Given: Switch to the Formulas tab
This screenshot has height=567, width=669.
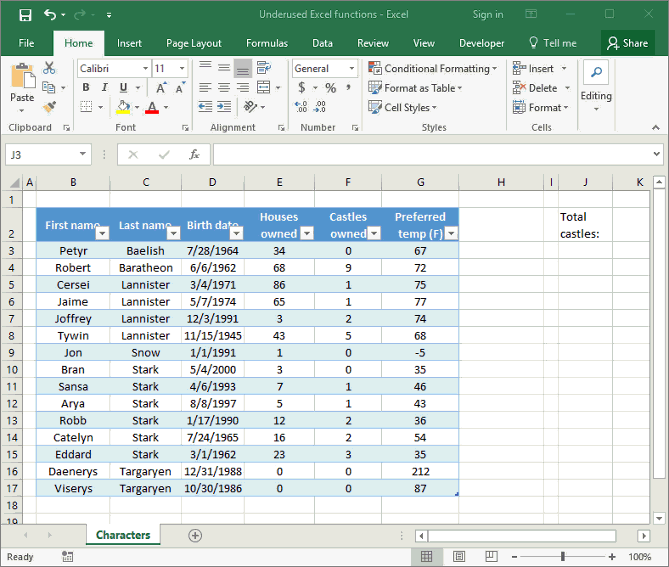Looking at the screenshot, I should [267, 43].
